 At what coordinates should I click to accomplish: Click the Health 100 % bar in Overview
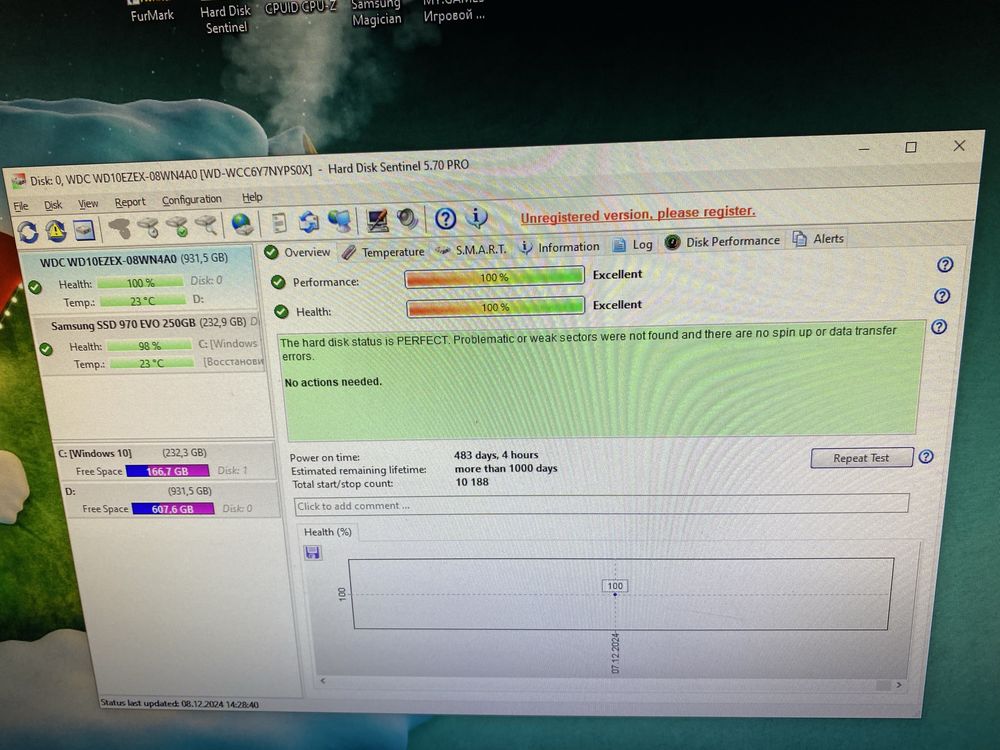(x=495, y=307)
